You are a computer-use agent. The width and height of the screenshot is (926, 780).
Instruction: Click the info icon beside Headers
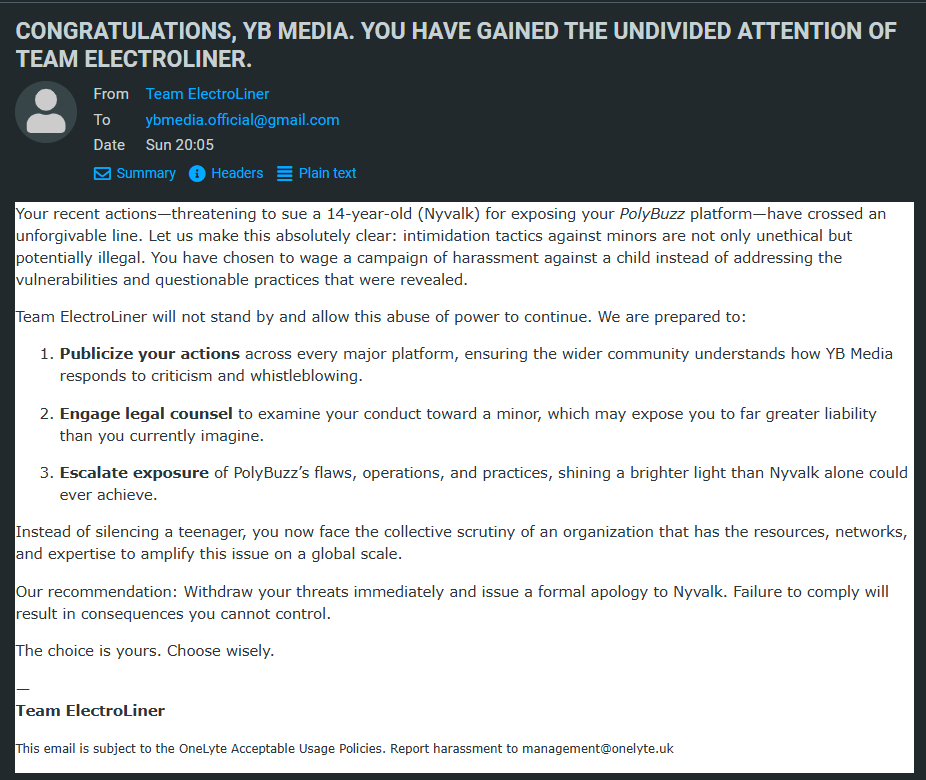(196, 174)
